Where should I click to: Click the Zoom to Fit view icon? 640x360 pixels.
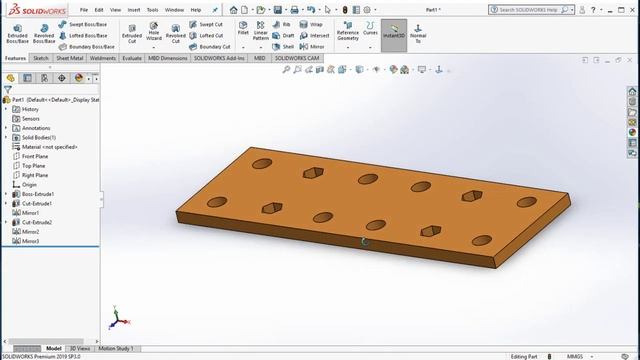pos(286,70)
